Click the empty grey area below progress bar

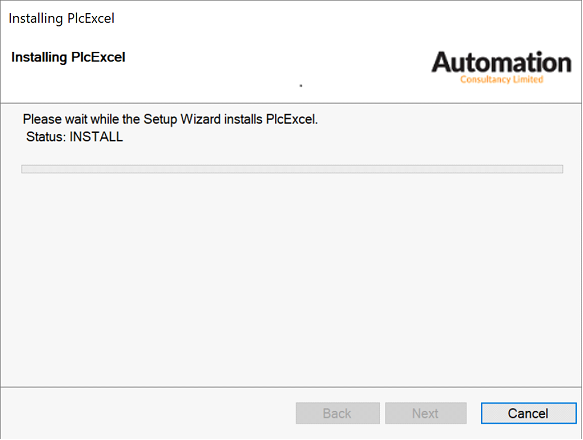coord(291,279)
